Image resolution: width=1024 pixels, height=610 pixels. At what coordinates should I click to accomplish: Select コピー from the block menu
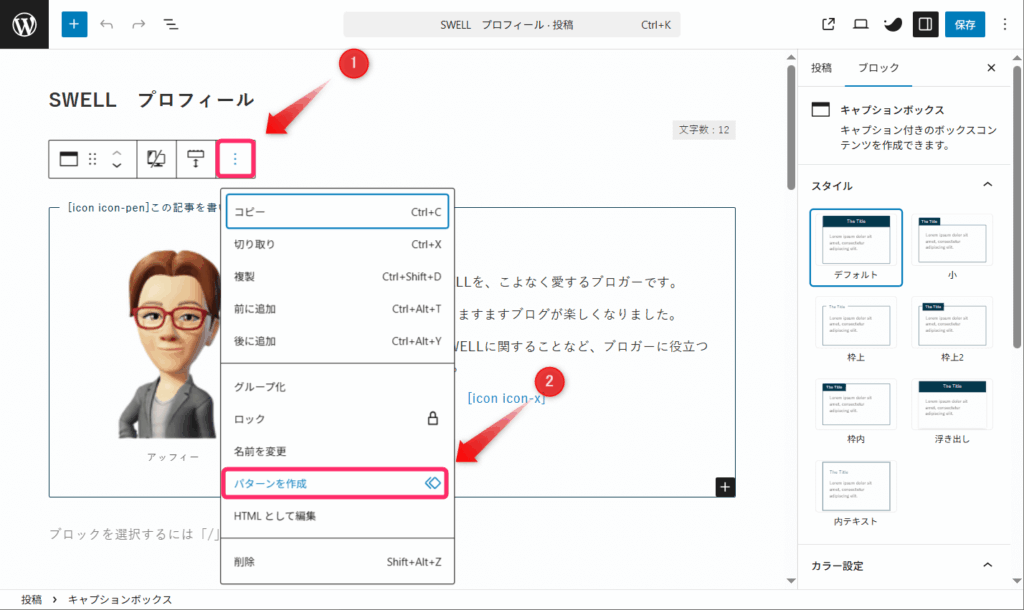click(x=338, y=212)
